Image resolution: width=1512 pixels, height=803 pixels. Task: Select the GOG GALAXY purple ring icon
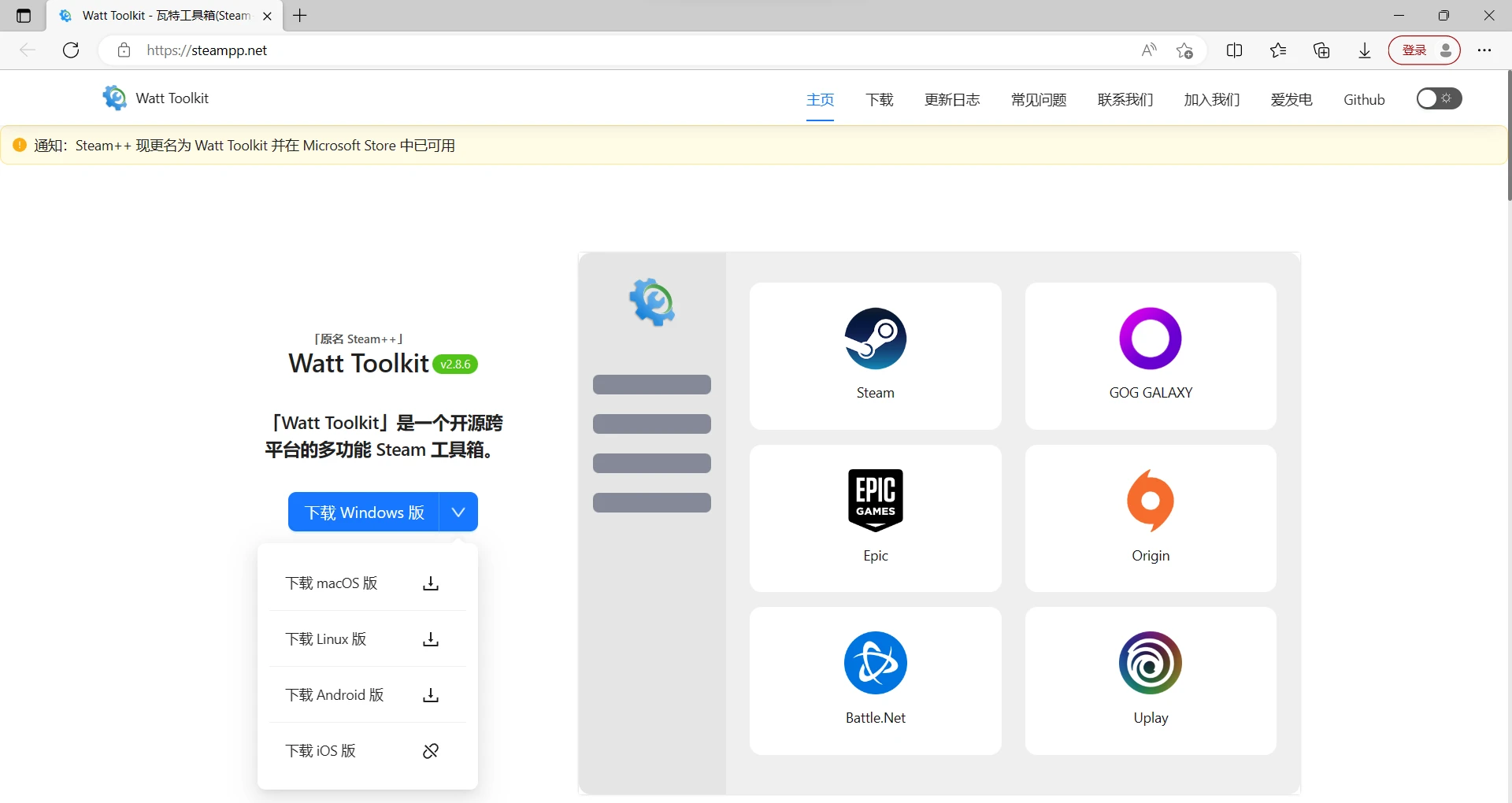(x=1151, y=339)
